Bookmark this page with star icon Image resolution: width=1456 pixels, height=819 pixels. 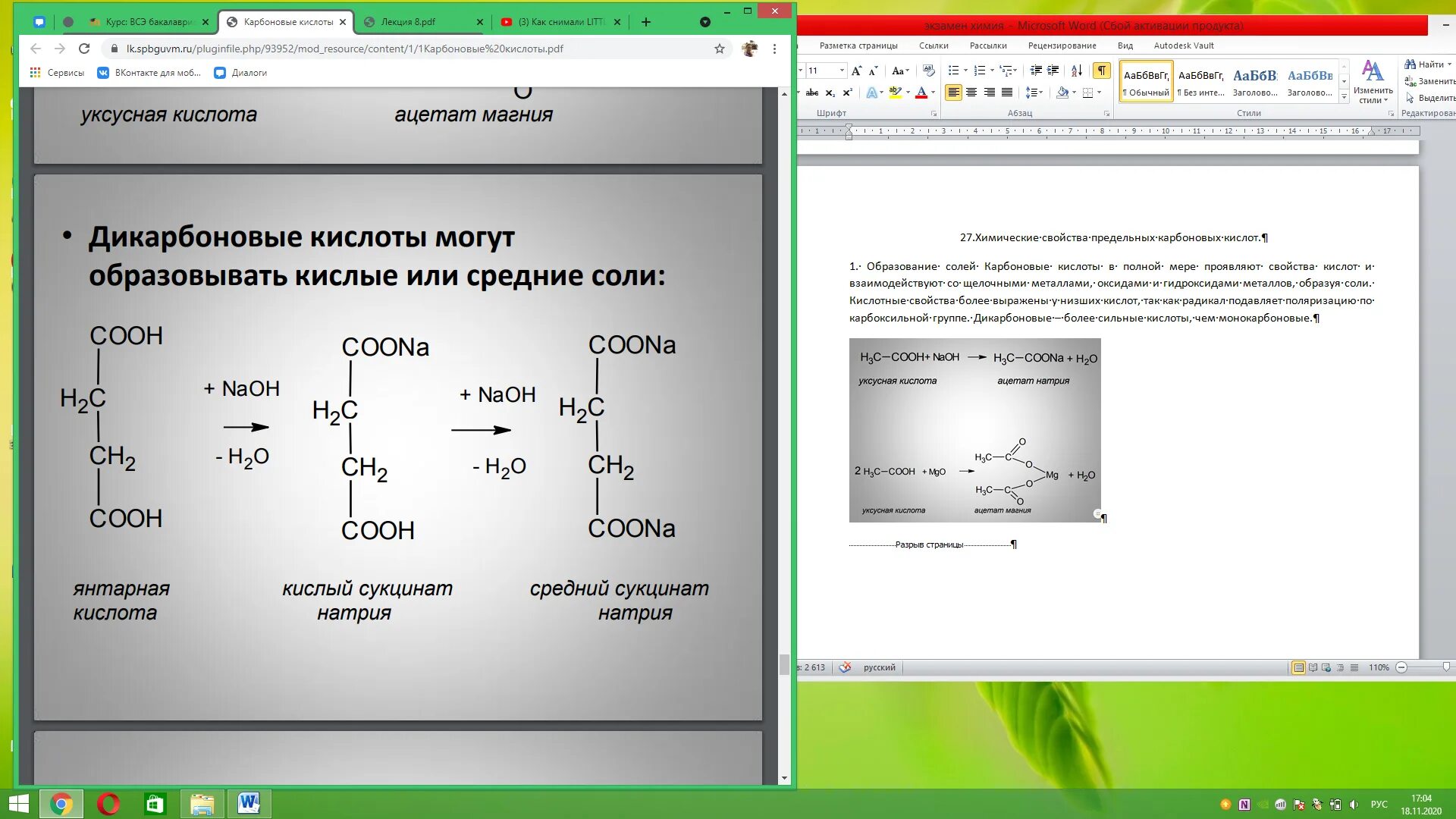[719, 49]
